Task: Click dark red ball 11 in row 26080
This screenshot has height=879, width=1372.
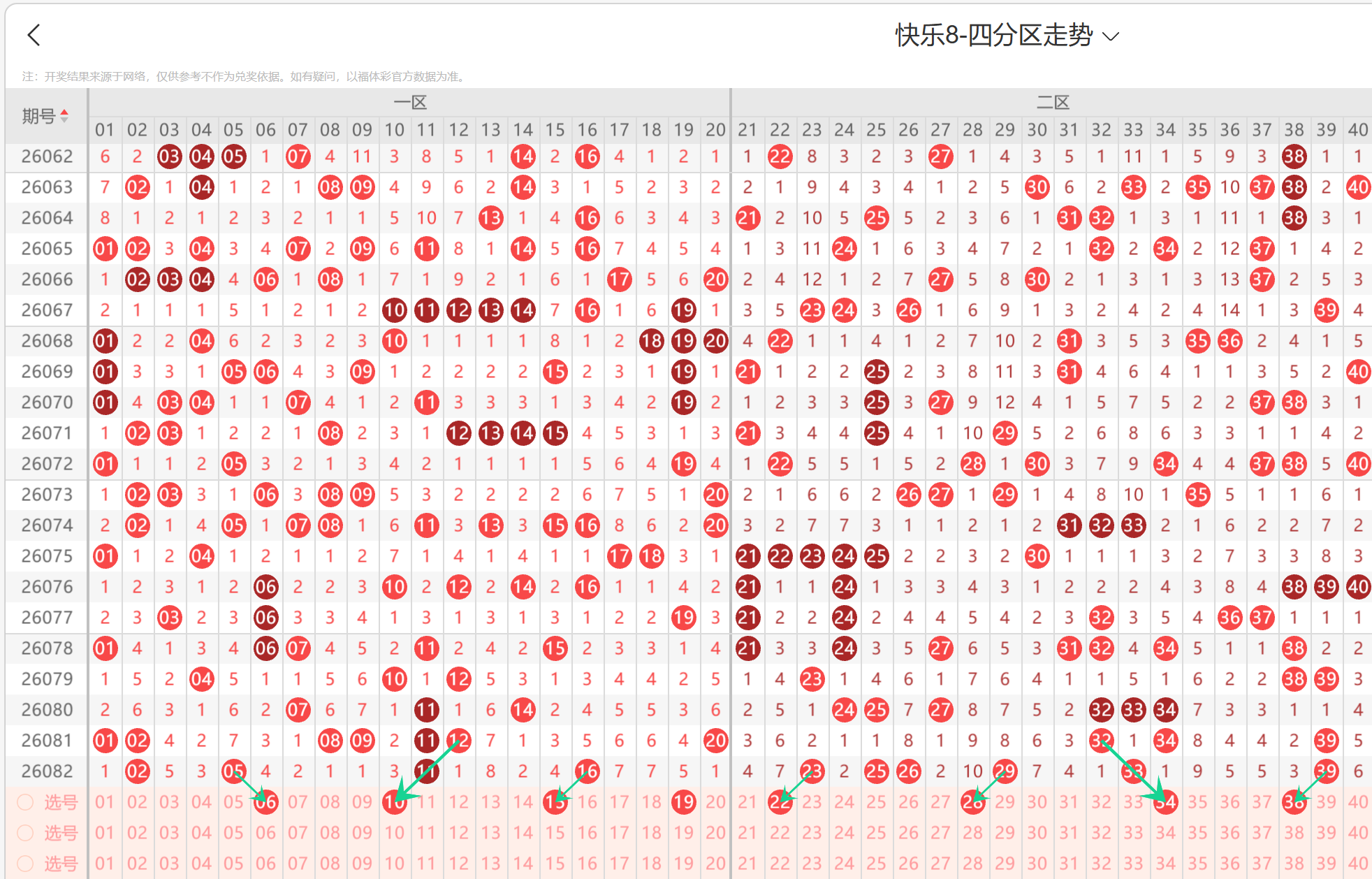Action: [x=426, y=710]
